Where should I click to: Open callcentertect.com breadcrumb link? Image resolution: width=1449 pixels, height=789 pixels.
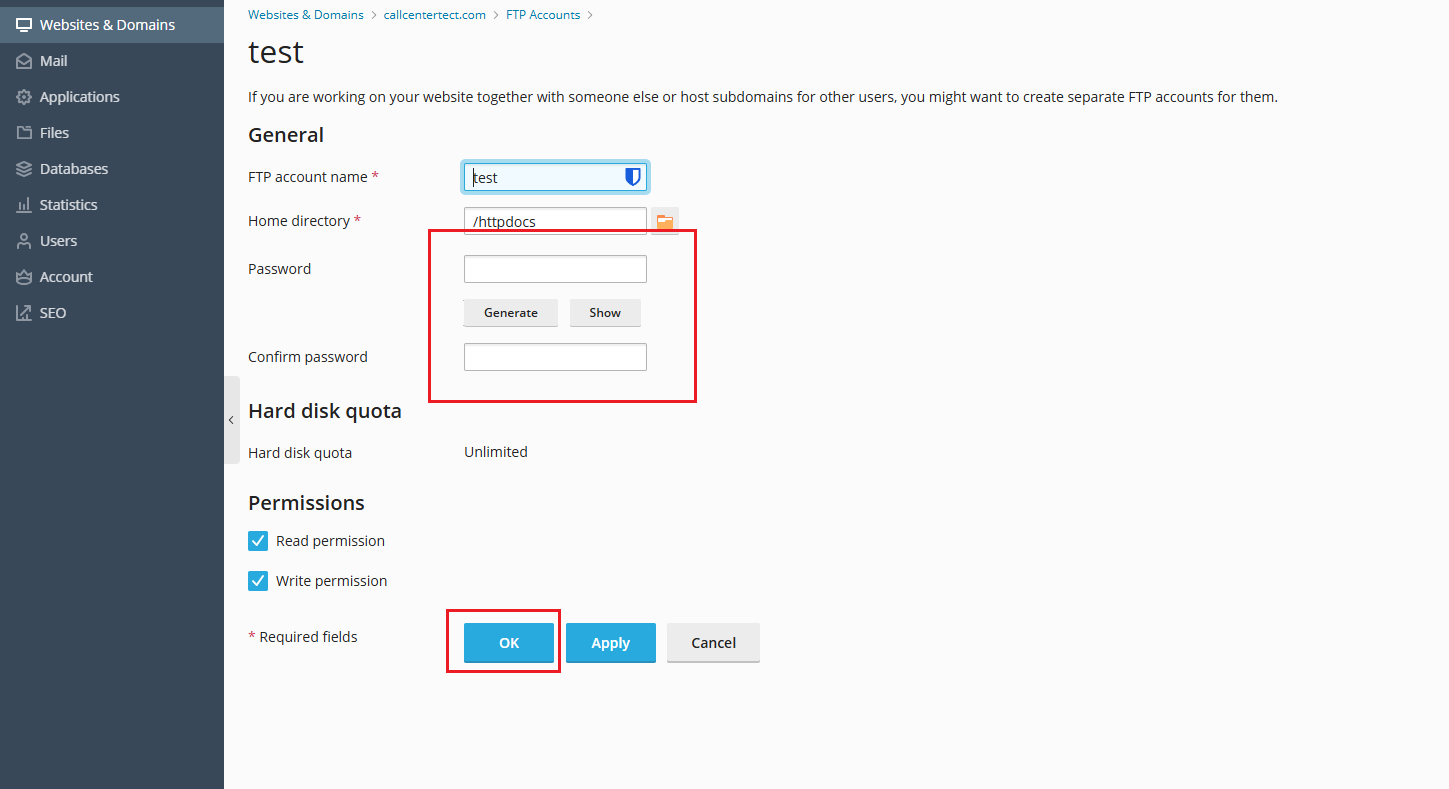point(434,15)
